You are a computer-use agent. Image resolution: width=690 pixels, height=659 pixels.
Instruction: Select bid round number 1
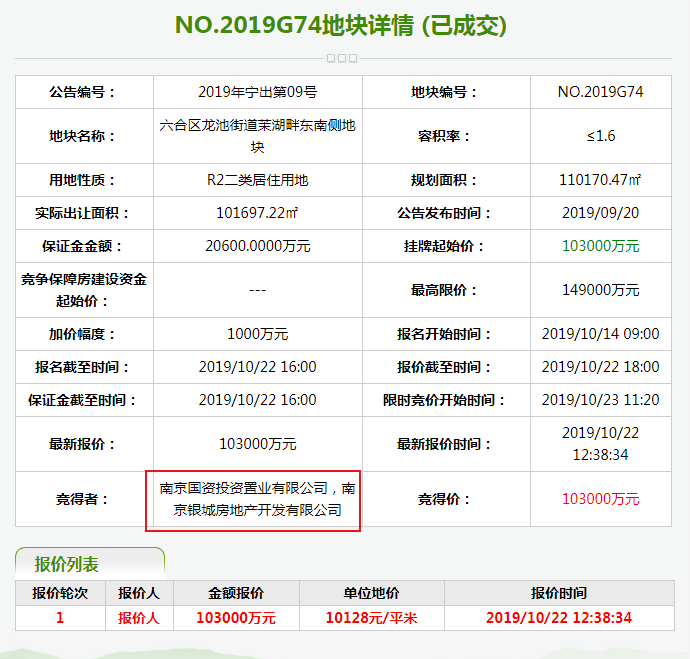(60, 618)
